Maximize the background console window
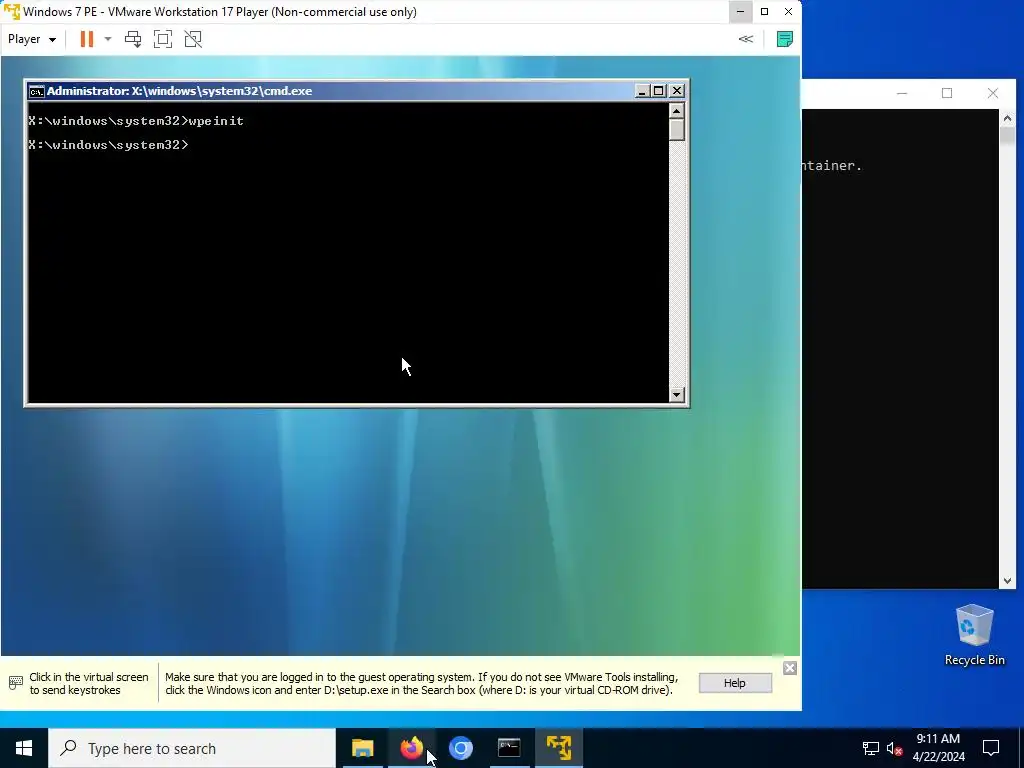The height and width of the screenshot is (768, 1024). click(947, 93)
